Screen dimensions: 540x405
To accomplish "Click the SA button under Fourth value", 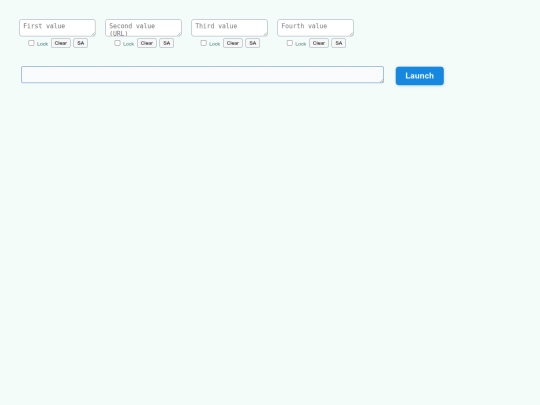I will point(339,43).
